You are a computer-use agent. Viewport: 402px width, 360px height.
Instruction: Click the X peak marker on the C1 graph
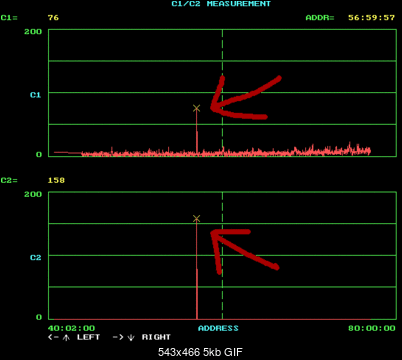pyautogui.click(x=196, y=108)
